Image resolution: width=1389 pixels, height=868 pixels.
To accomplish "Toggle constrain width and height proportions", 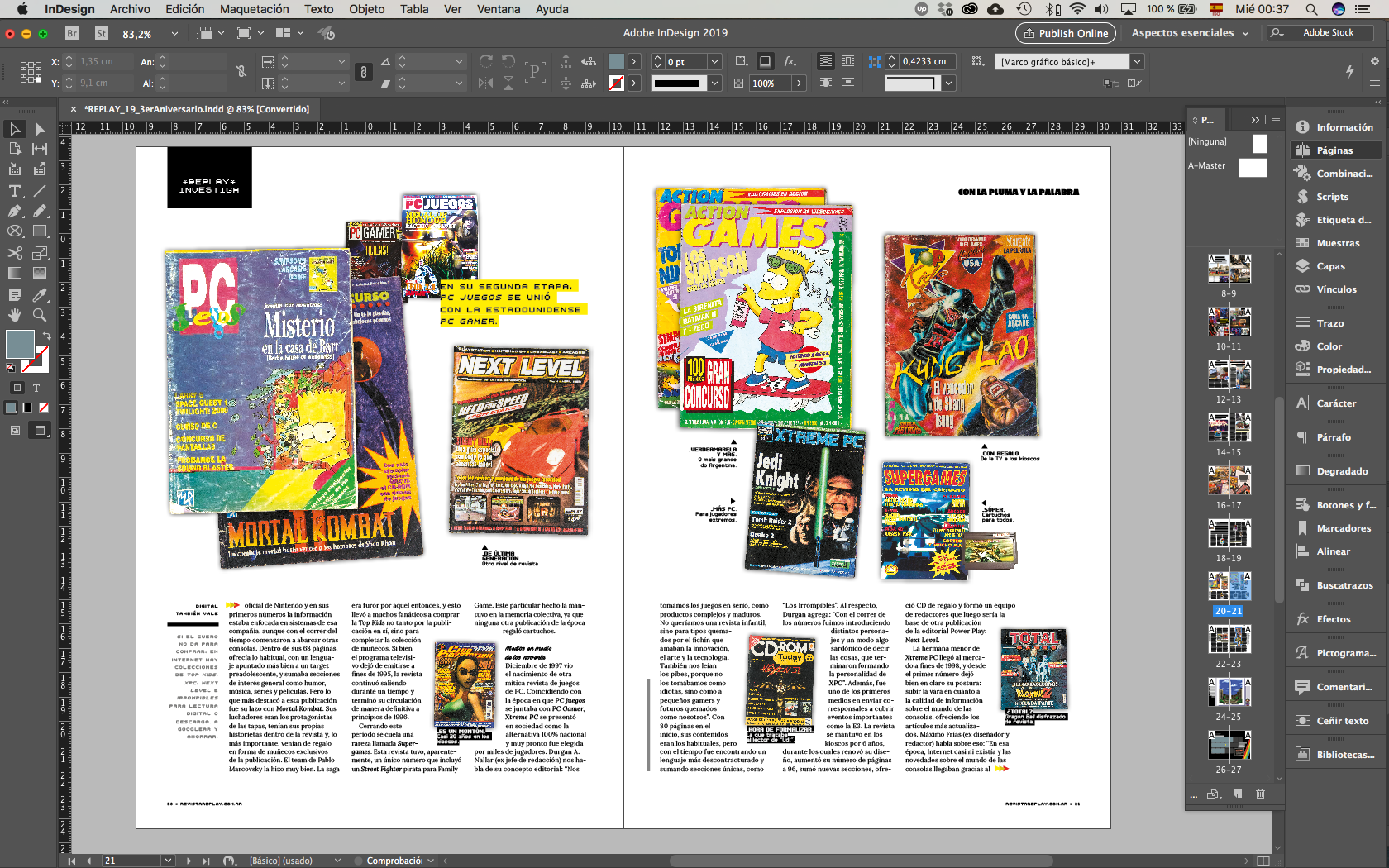I will pyautogui.click(x=241, y=71).
